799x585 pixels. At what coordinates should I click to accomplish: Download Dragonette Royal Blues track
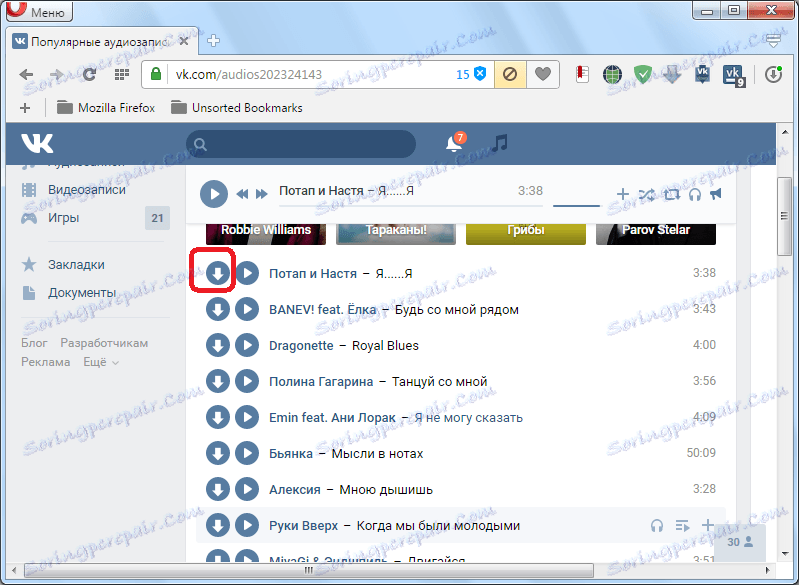pos(218,345)
